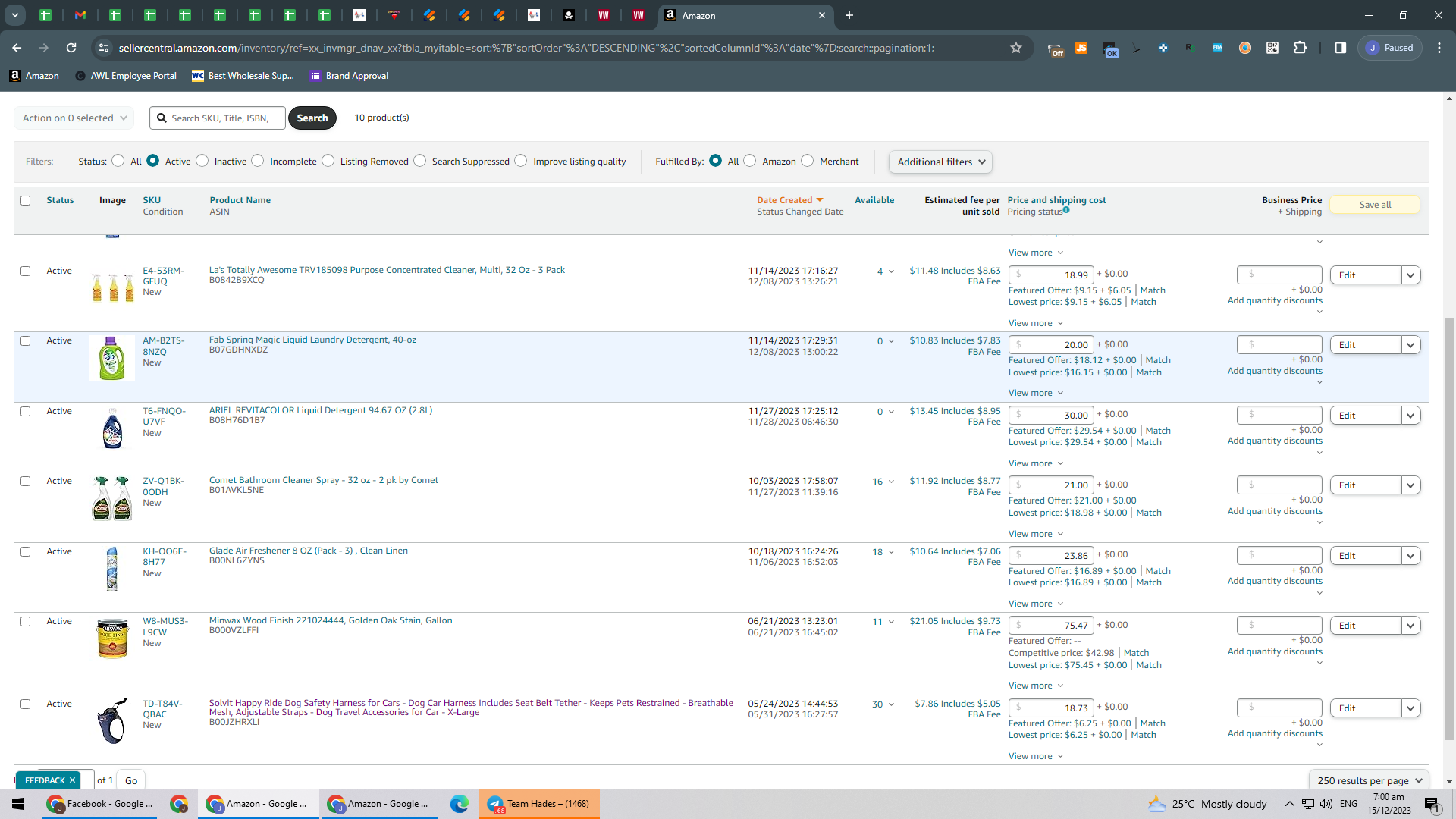1456x819 pixels.
Task: Select the Inactive status filter
Action: tap(202, 161)
